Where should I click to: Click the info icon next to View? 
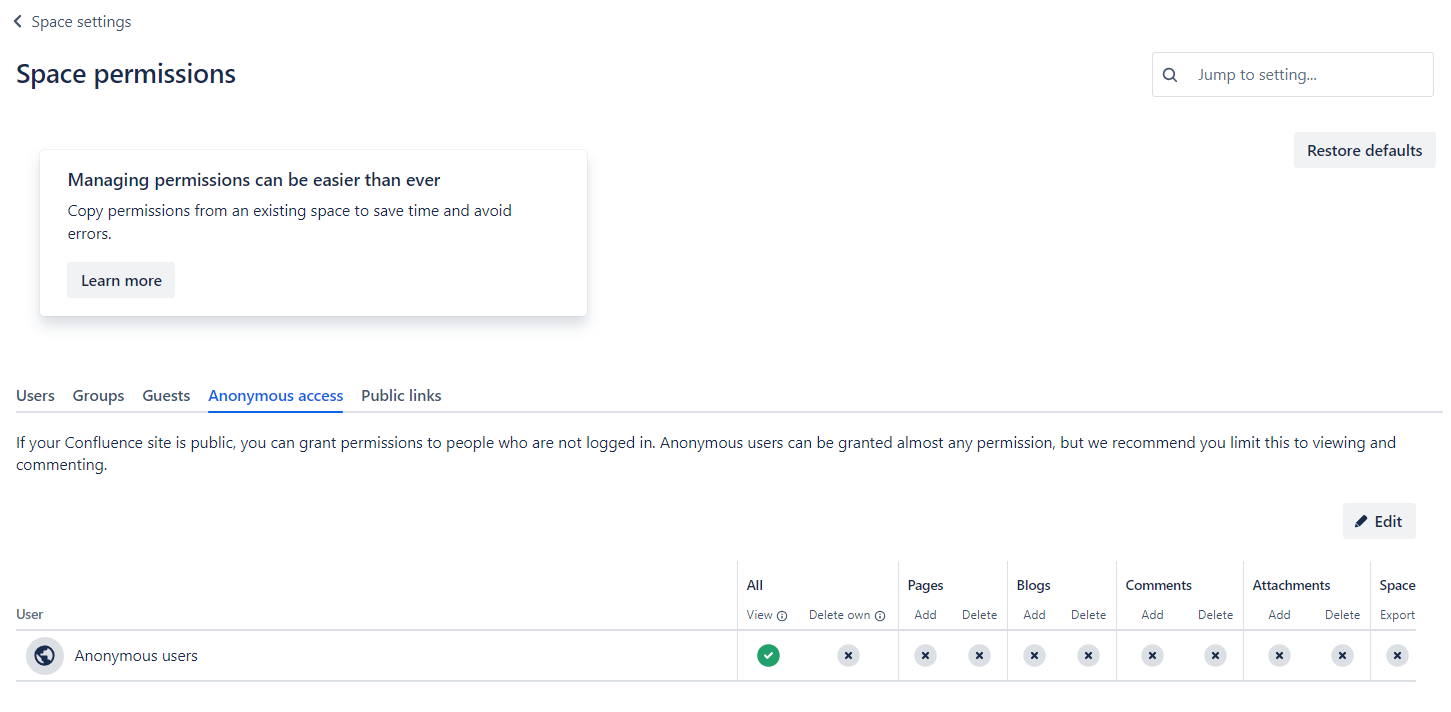click(x=782, y=616)
